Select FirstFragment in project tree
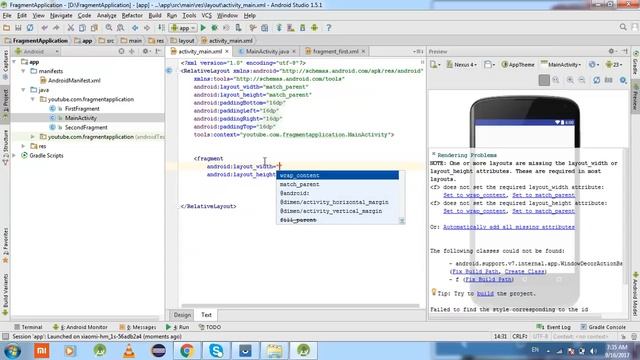 [82, 109]
